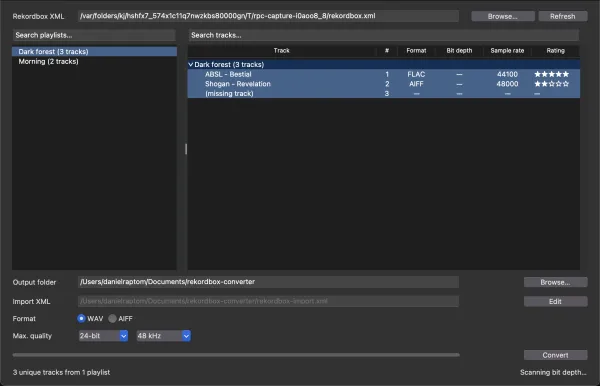Sort by the Track column header

click(282, 50)
